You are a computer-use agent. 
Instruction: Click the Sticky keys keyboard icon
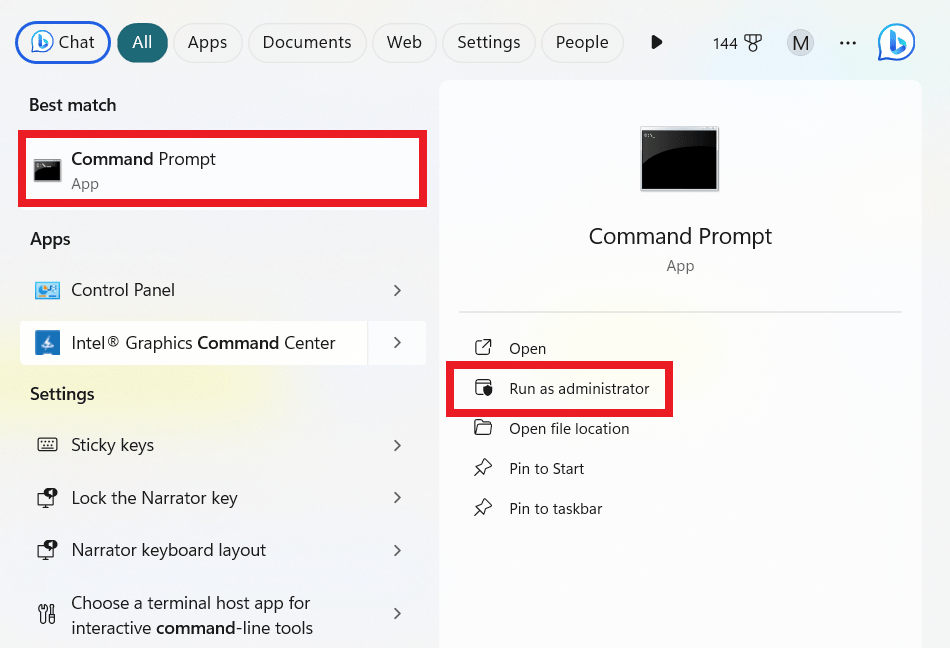pos(47,445)
